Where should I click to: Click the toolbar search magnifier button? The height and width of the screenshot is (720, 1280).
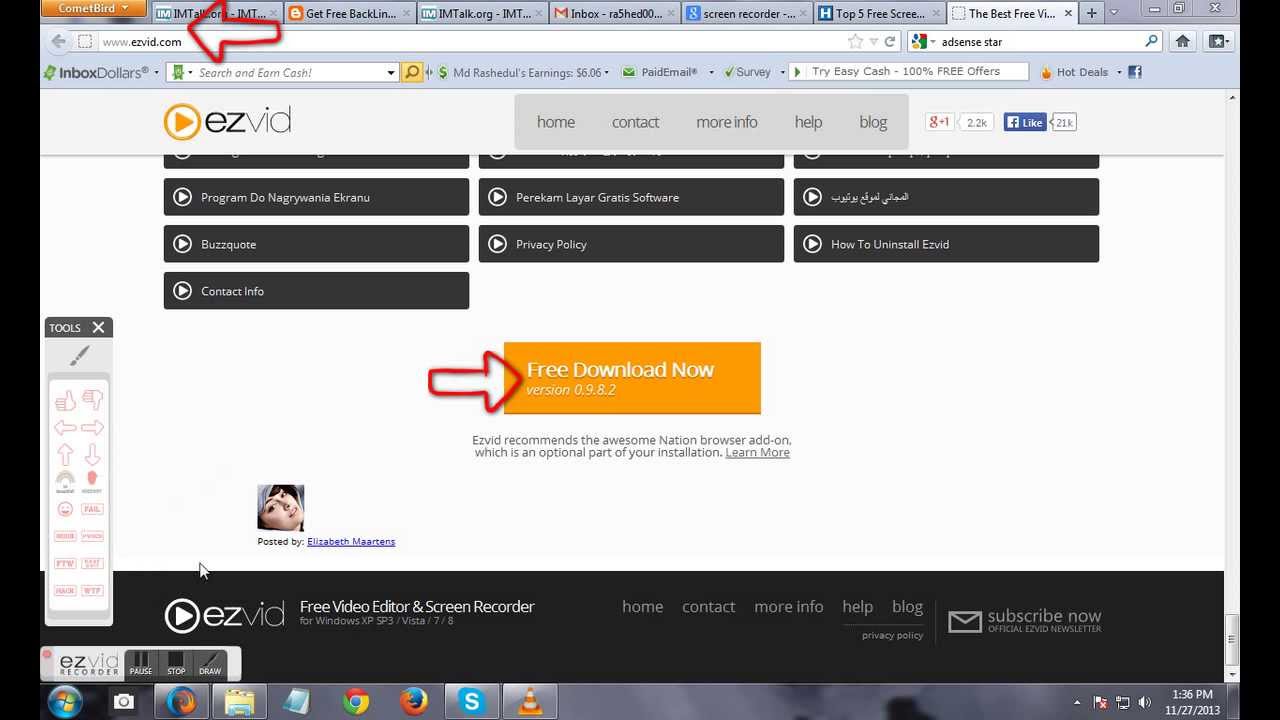coord(411,72)
